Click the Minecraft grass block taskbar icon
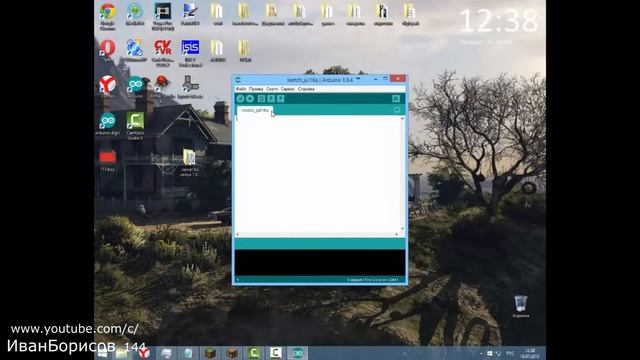 click(x=210, y=353)
